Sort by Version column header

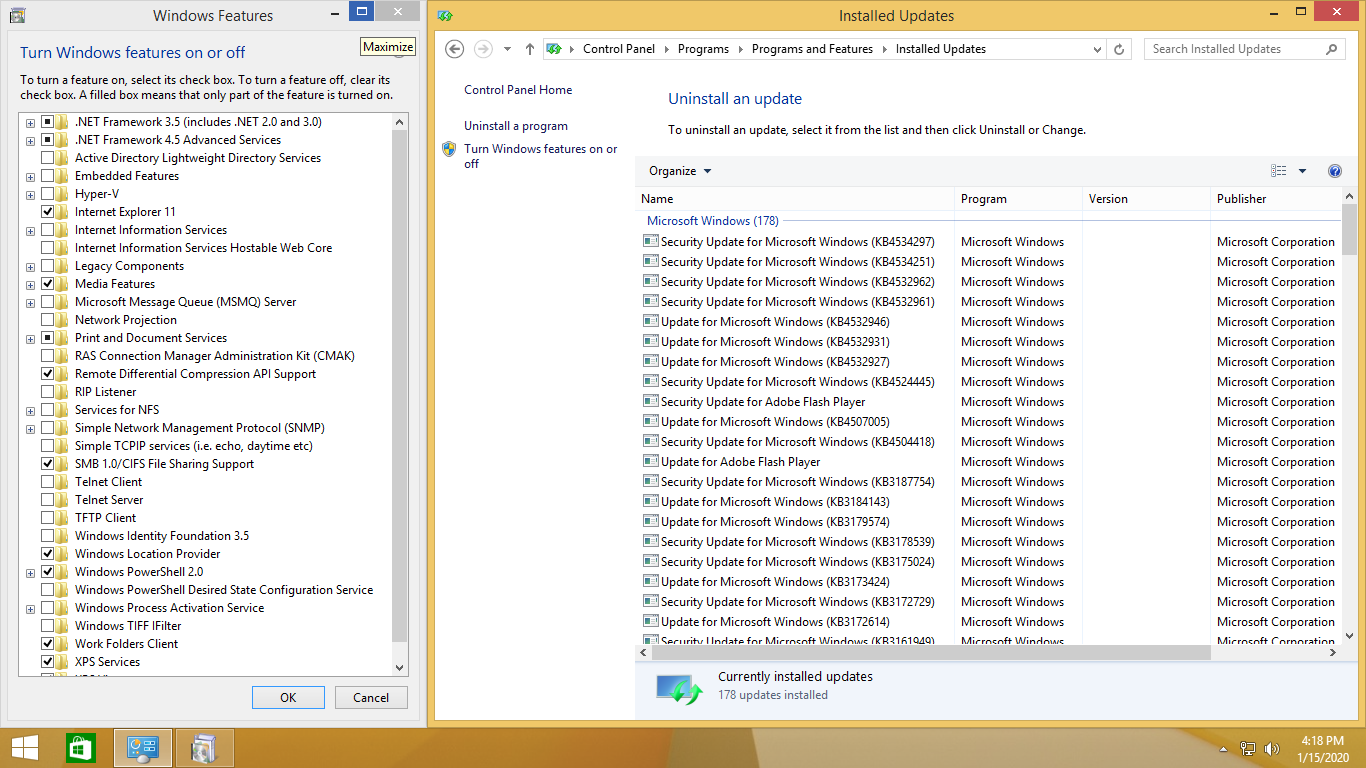click(1147, 199)
